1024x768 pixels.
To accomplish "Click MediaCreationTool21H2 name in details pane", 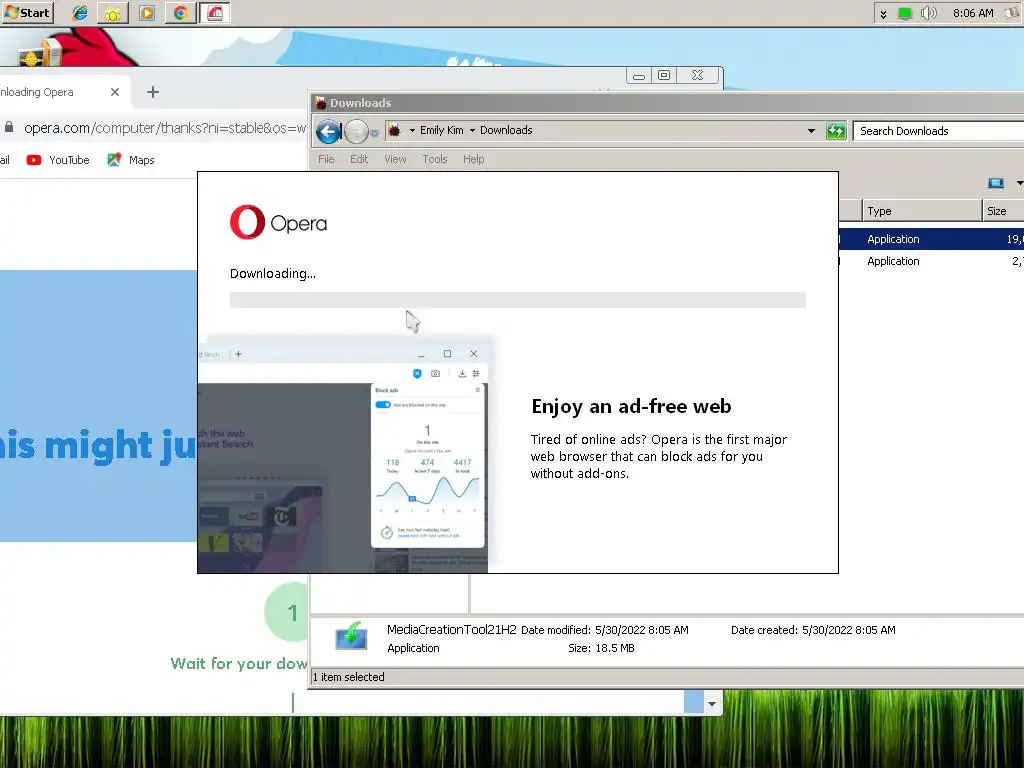I will (451, 630).
